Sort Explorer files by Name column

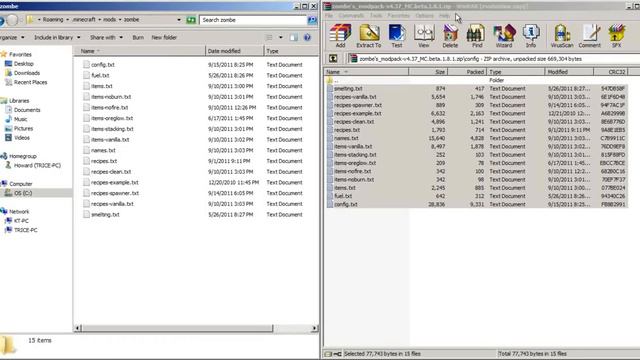[x=140, y=51]
